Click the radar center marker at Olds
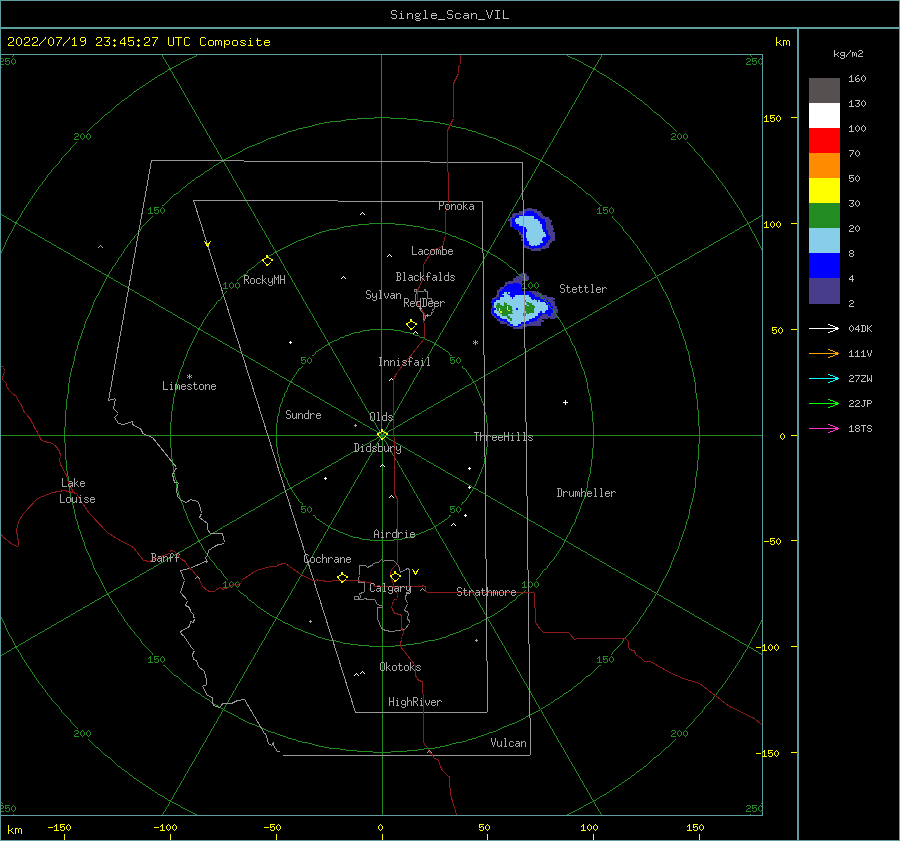The image size is (900, 841). point(382,435)
